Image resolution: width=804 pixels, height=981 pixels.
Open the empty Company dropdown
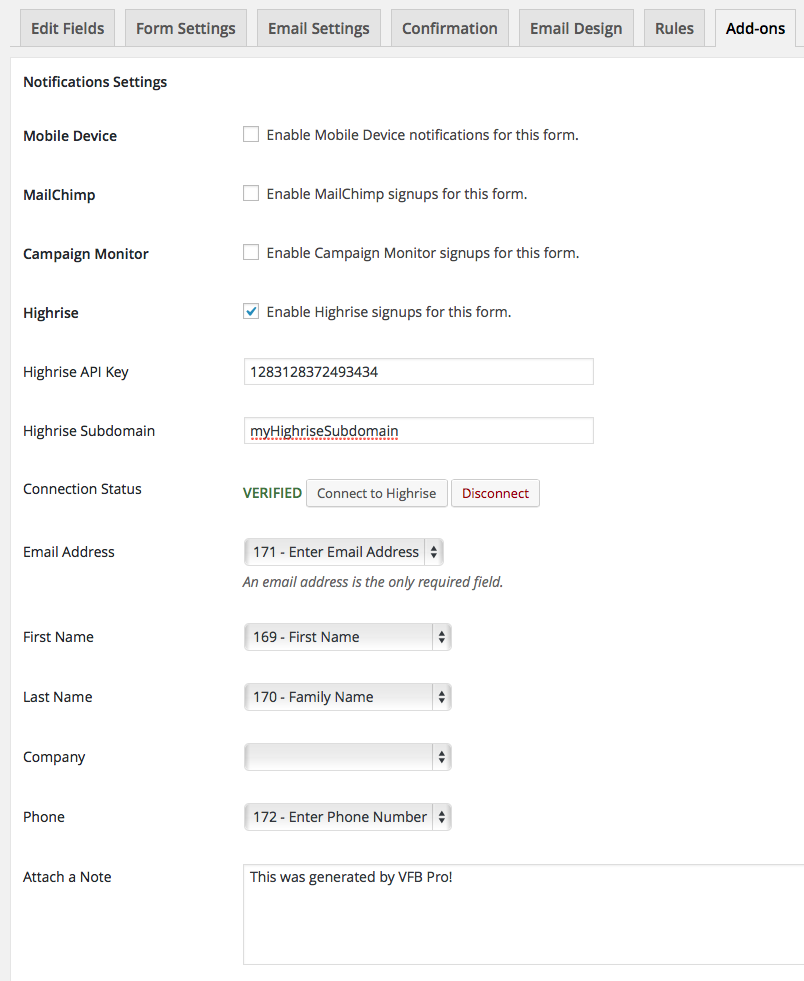pyautogui.click(x=347, y=757)
